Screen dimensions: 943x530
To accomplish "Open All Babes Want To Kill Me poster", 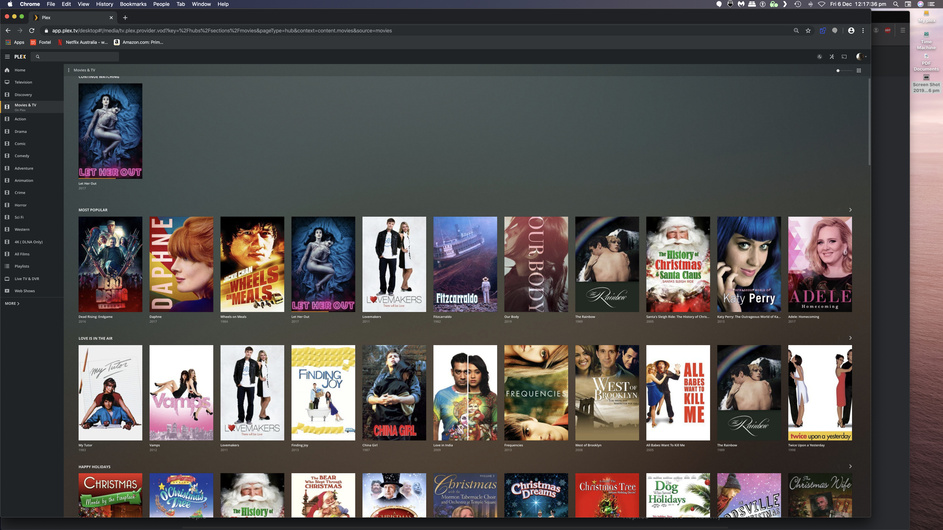I will [678, 392].
